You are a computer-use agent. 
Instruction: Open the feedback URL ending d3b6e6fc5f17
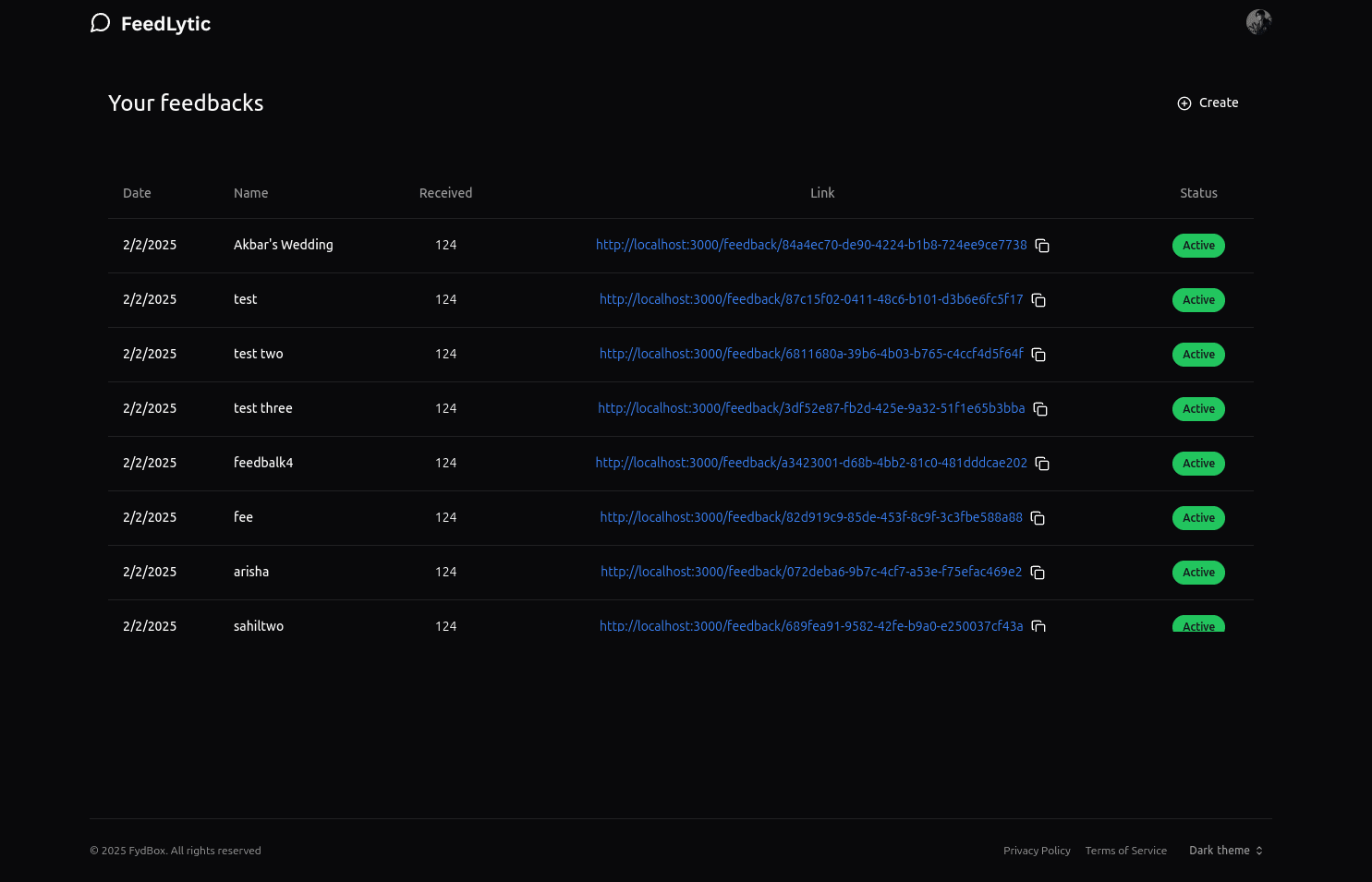[811, 299]
